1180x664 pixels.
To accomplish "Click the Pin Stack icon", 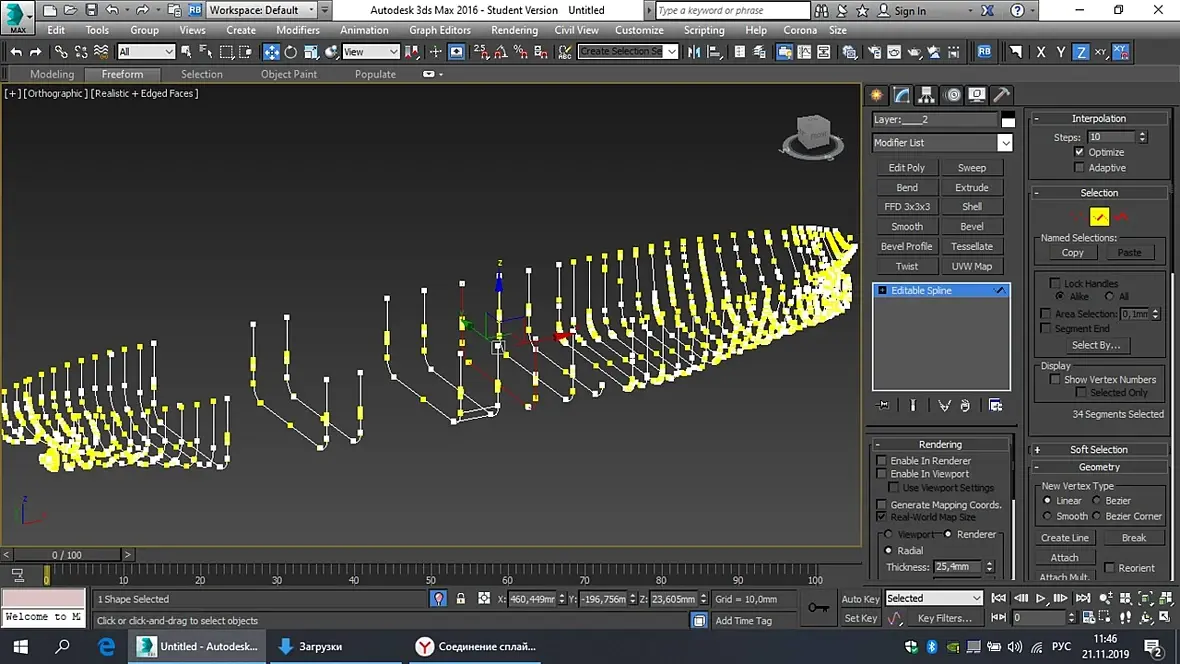I will pos(883,405).
